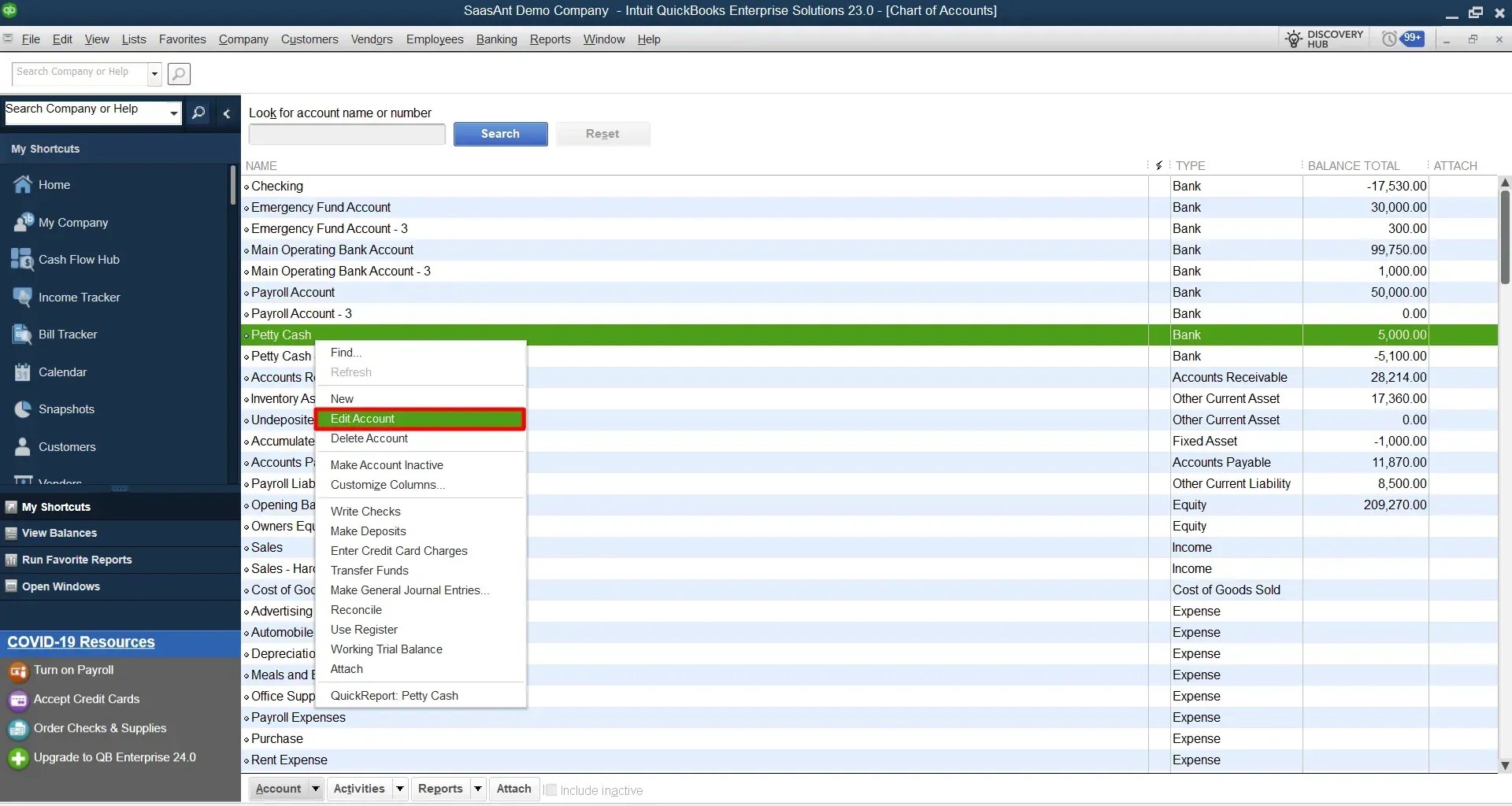Click the sidebar search magnifier icon
This screenshot has height=806, width=1512.
tap(199, 113)
